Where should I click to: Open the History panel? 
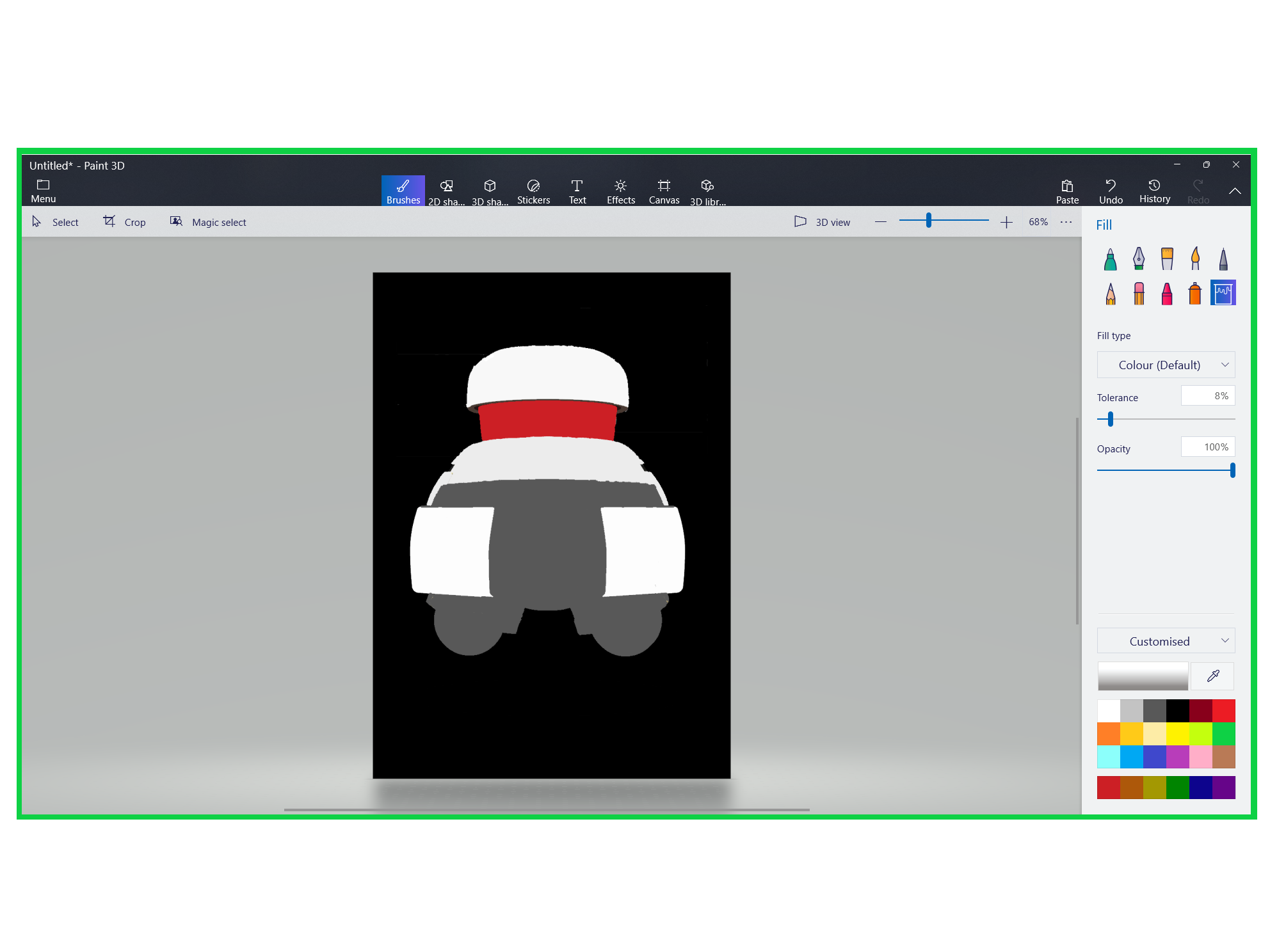tap(1155, 191)
